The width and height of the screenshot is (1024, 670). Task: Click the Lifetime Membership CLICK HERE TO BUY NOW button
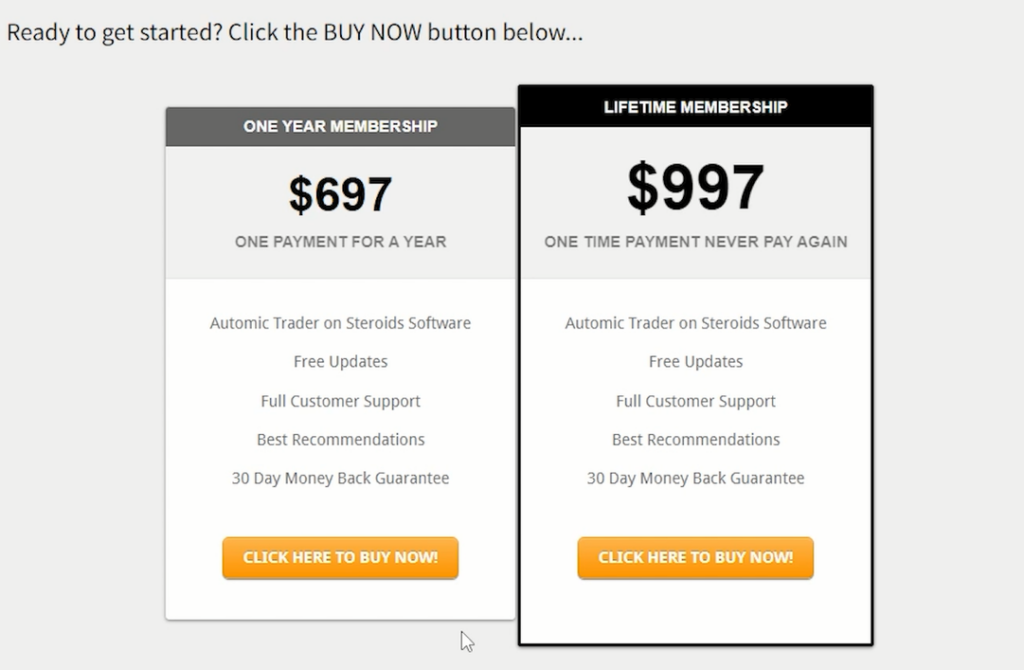click(695, 558)
